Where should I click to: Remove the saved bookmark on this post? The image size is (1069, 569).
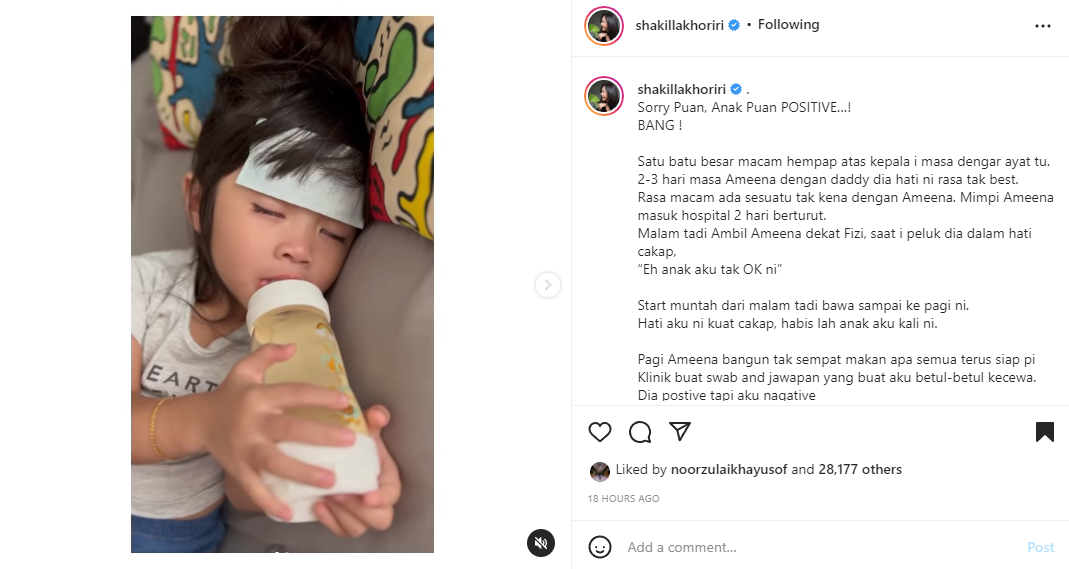pos(1044,432)
